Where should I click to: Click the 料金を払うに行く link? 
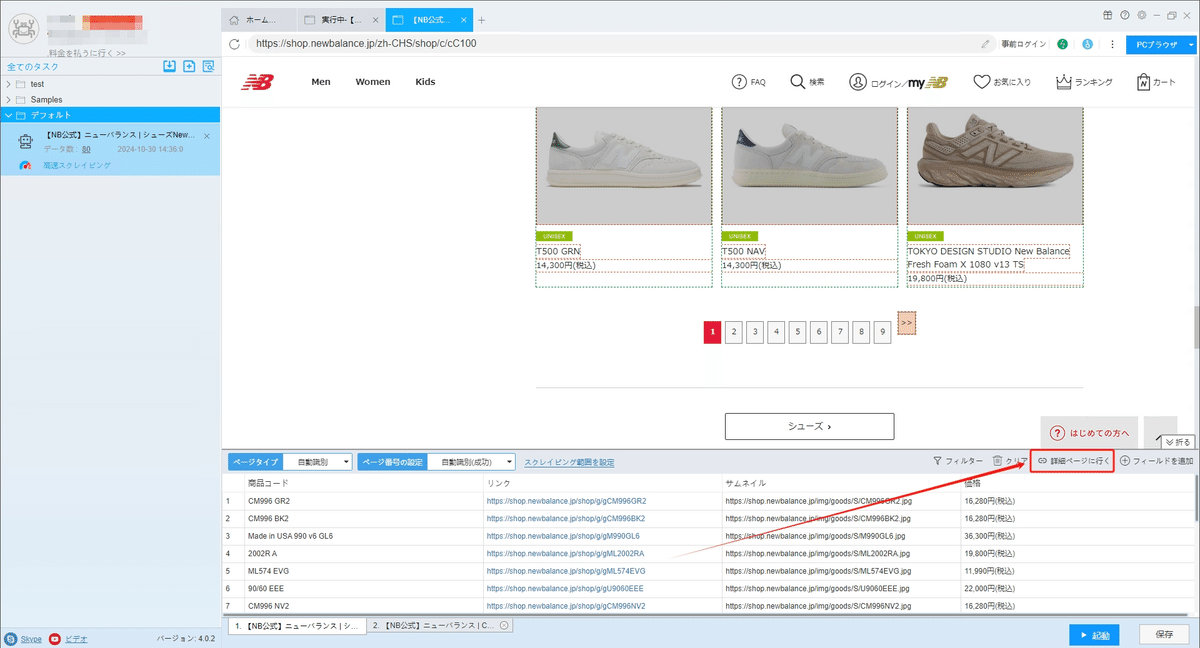coord(87,53)
